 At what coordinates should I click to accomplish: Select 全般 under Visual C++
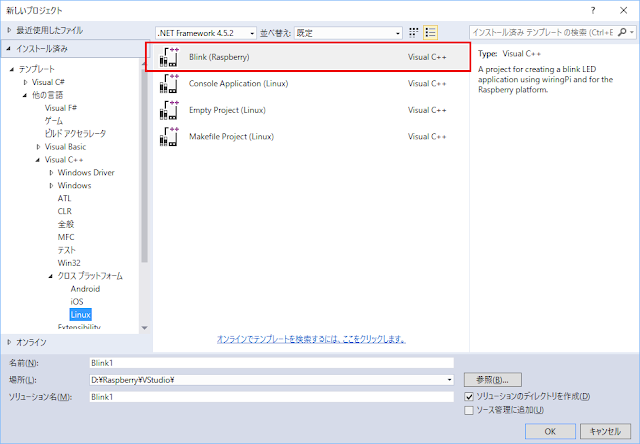point(66,224)
